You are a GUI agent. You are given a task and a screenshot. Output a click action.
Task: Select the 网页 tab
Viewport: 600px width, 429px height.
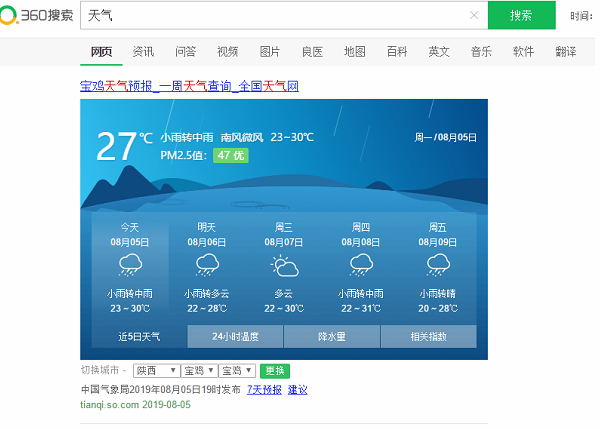101,51
